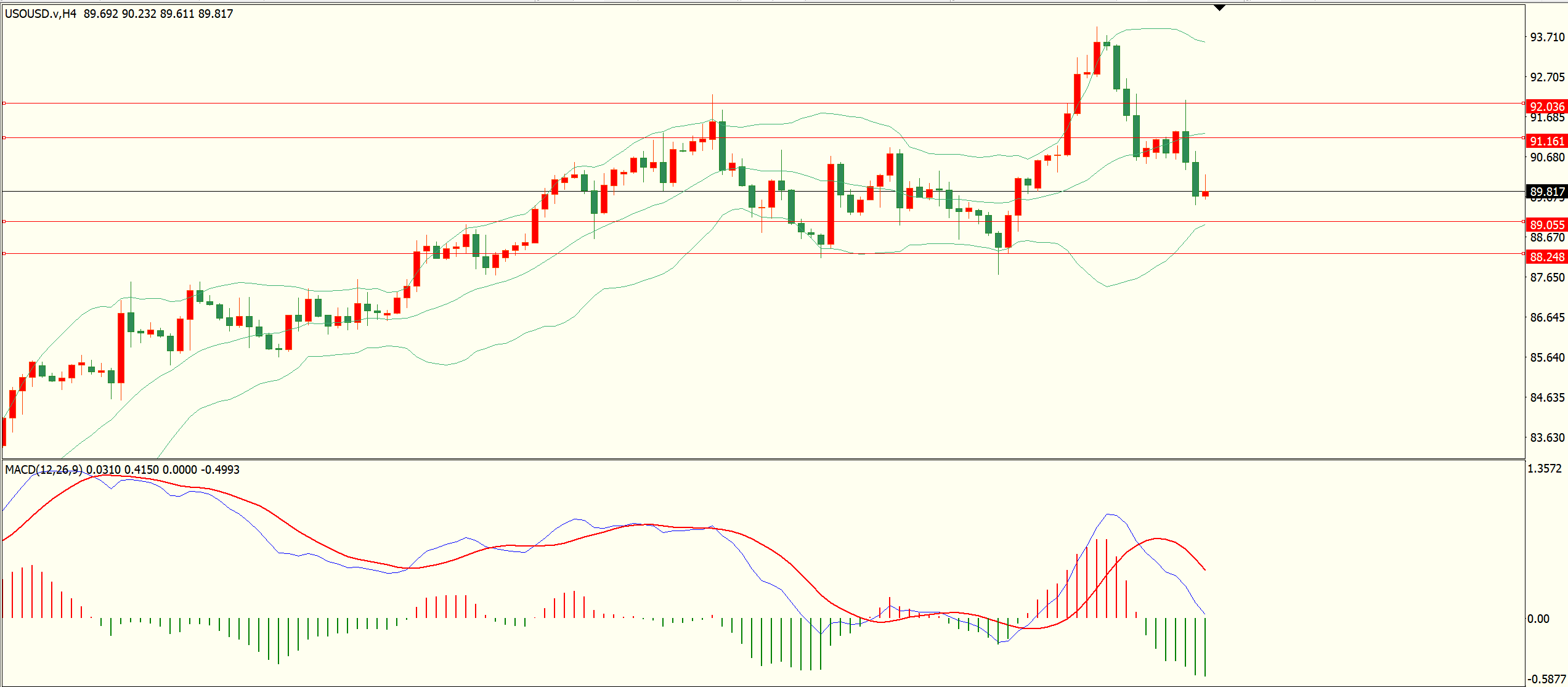Click the 83.630 price axis label

[x=1547, y=437]
